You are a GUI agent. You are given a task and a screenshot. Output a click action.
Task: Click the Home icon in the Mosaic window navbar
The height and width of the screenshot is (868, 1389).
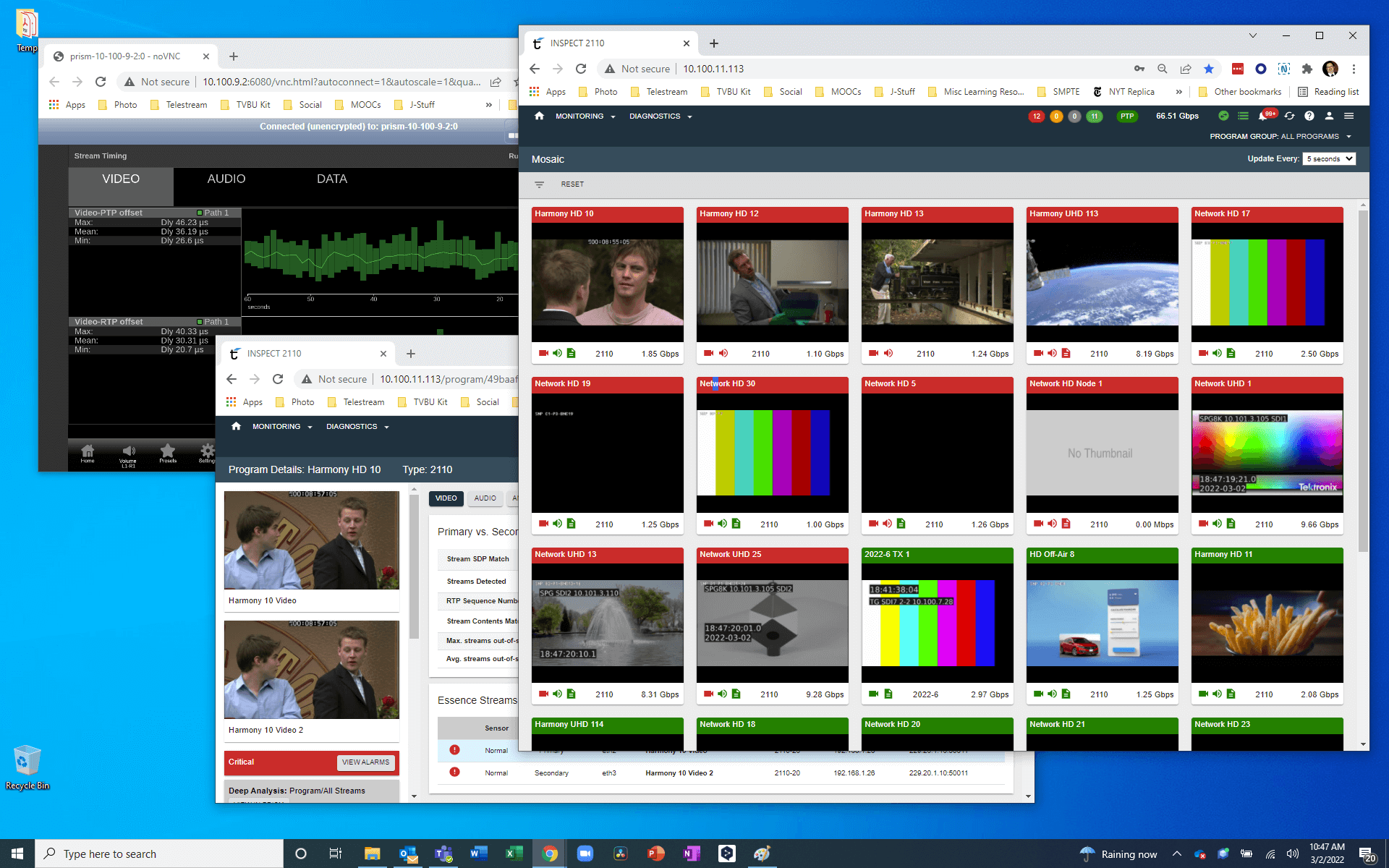539,116
